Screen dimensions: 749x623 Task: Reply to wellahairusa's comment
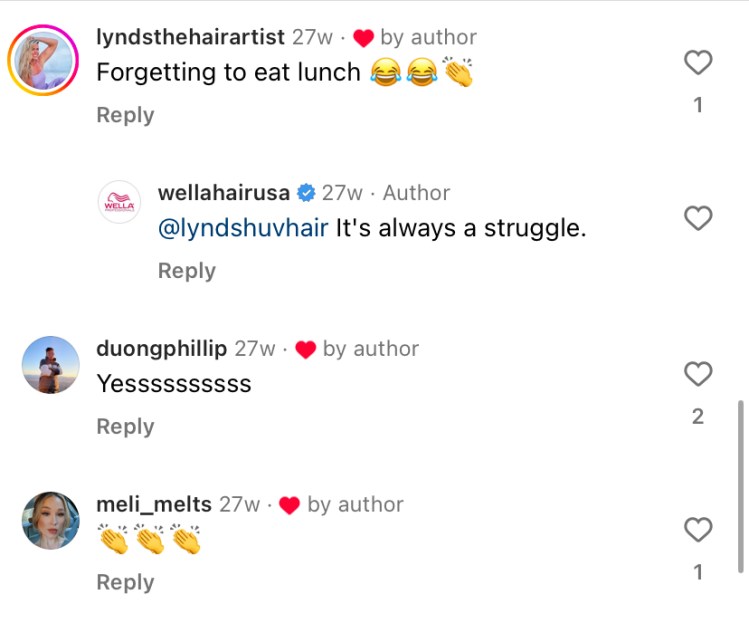coord(187,271)
